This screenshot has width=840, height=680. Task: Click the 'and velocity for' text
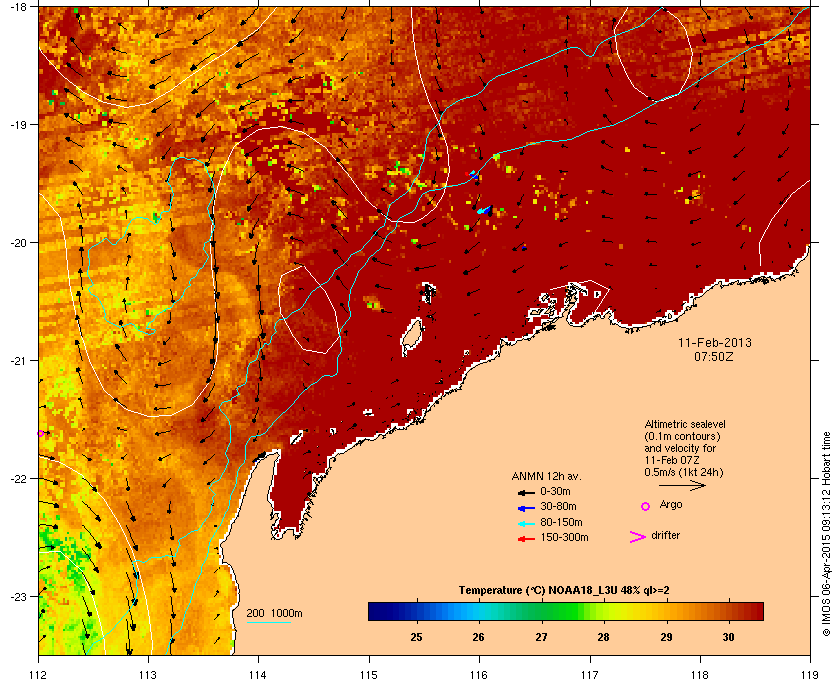tap(680, 448)
